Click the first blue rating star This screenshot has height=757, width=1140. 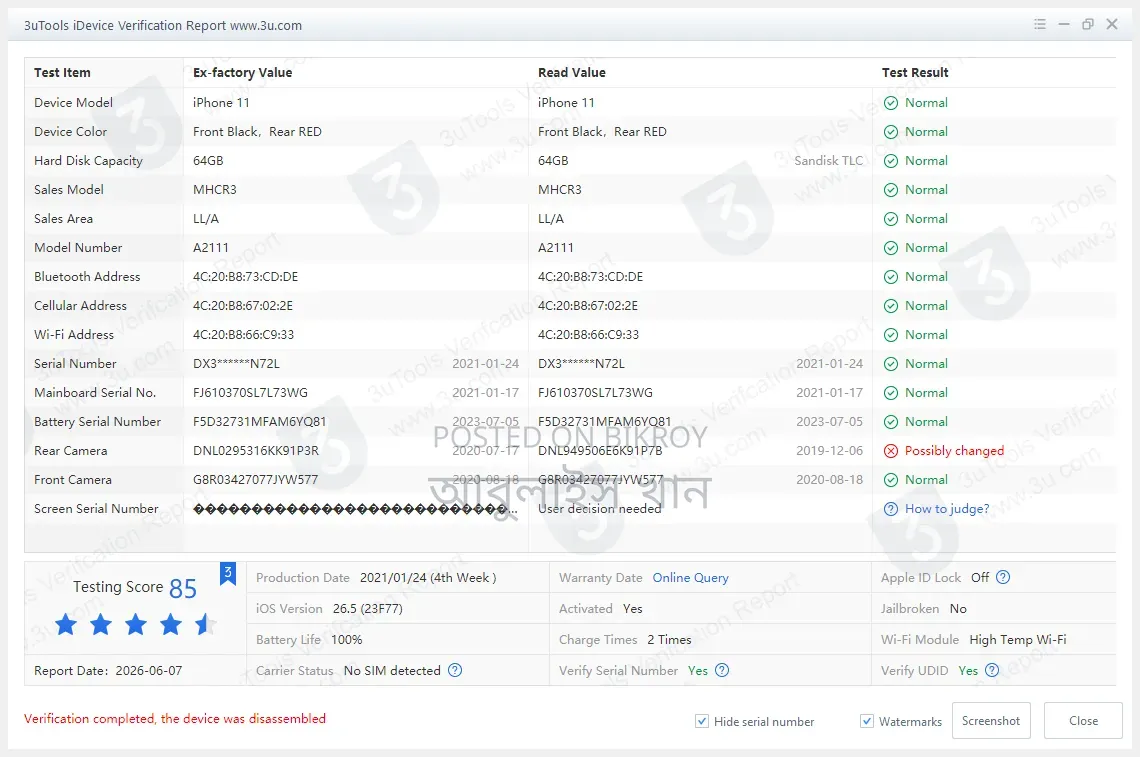(66, 624)
